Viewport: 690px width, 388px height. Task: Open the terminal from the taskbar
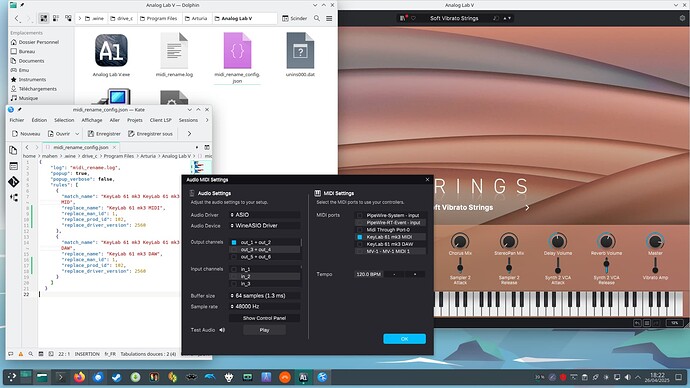coord(60,377)
